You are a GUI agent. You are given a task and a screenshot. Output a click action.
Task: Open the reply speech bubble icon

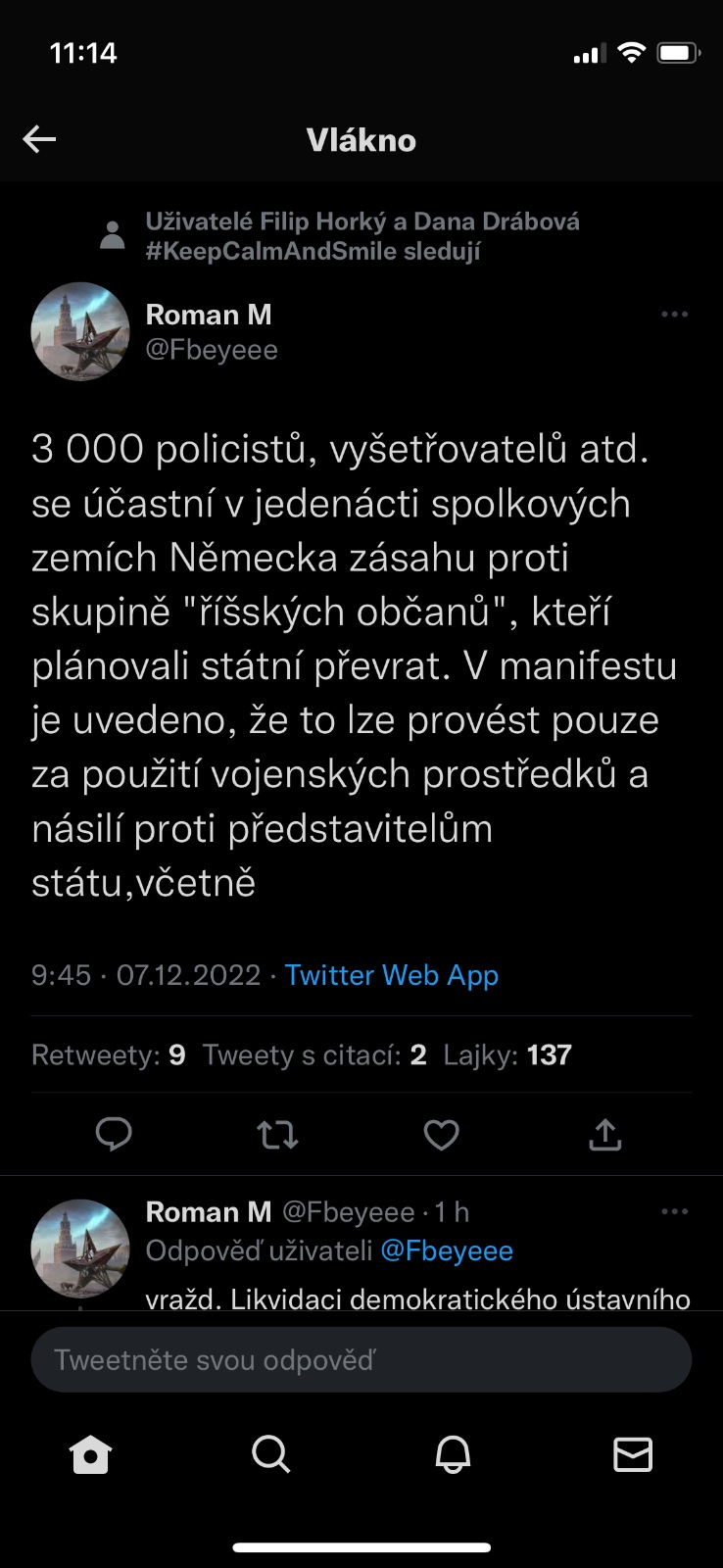114,1134
